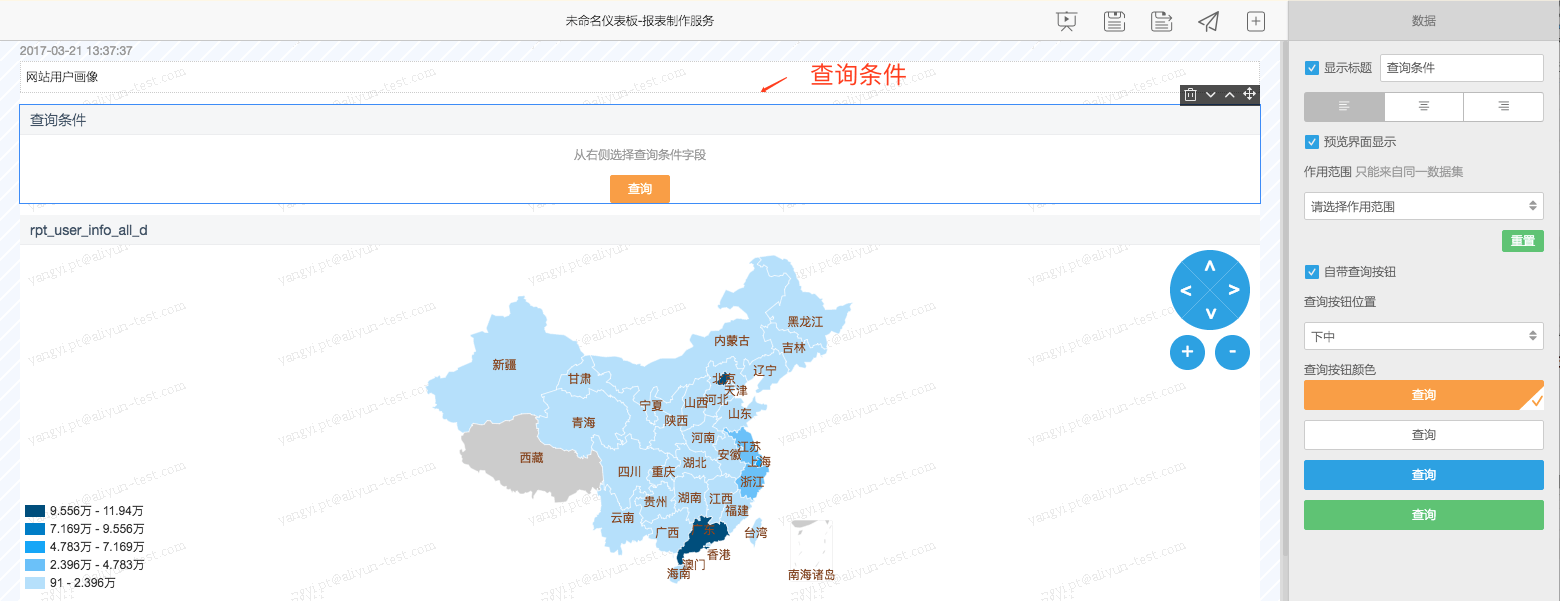Open the 下中 button position dropdown
The image size is (1560, 601).
pos(1422,336)
